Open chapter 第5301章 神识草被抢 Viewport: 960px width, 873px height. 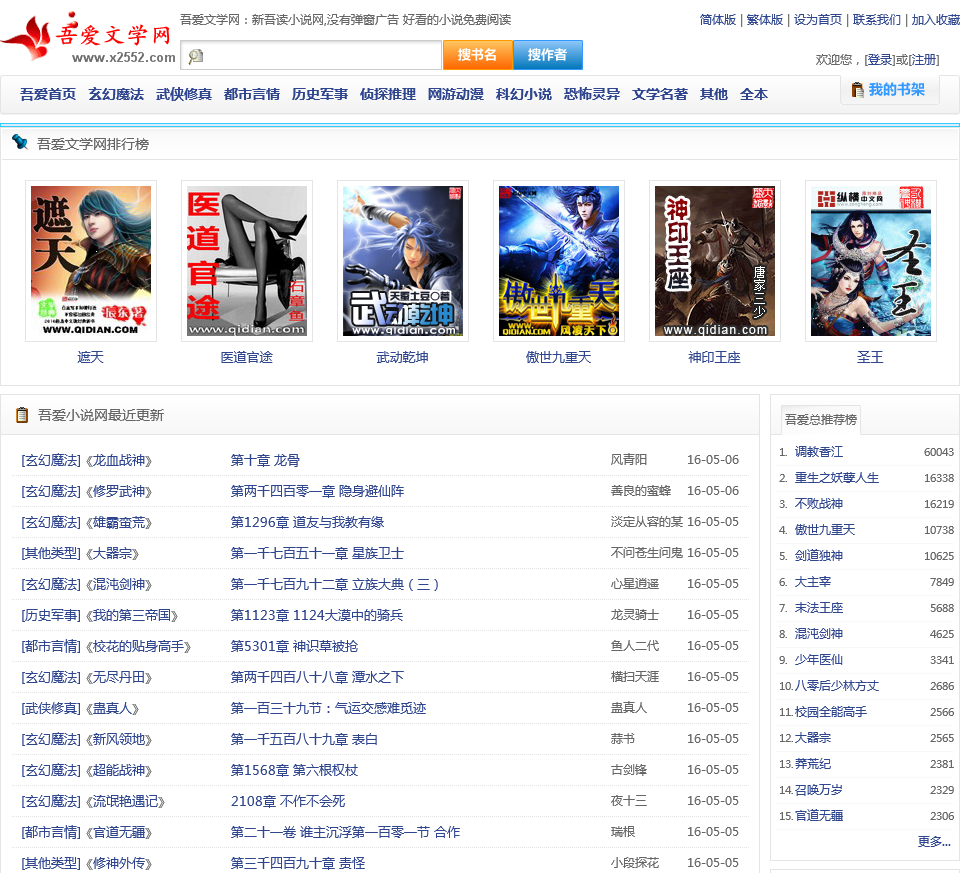coord(294,646)
